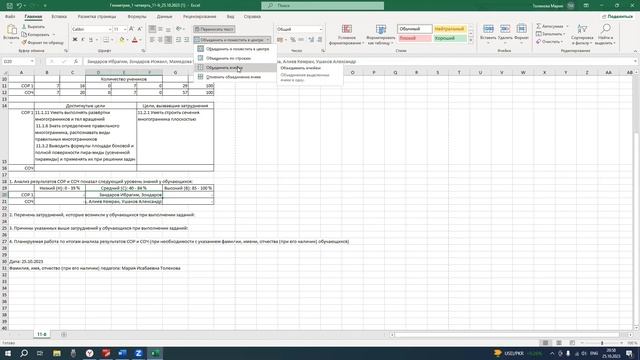640x360 pixels.
Task: Click the search box in title bar
Action: click(322, 6)
